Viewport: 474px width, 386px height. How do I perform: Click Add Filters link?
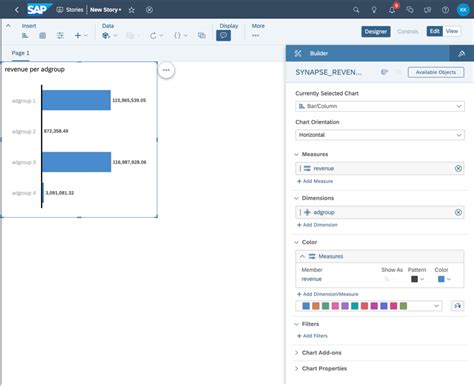pyautogui.click(x=312, y=336)
